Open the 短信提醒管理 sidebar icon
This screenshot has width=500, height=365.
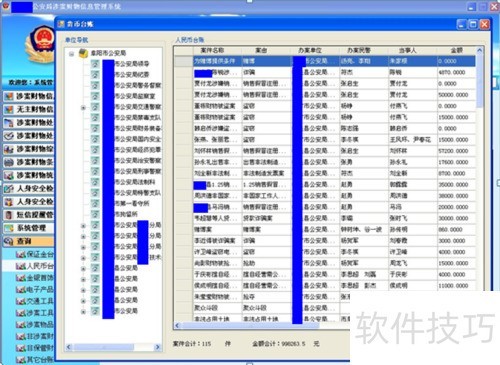[9, 215]
